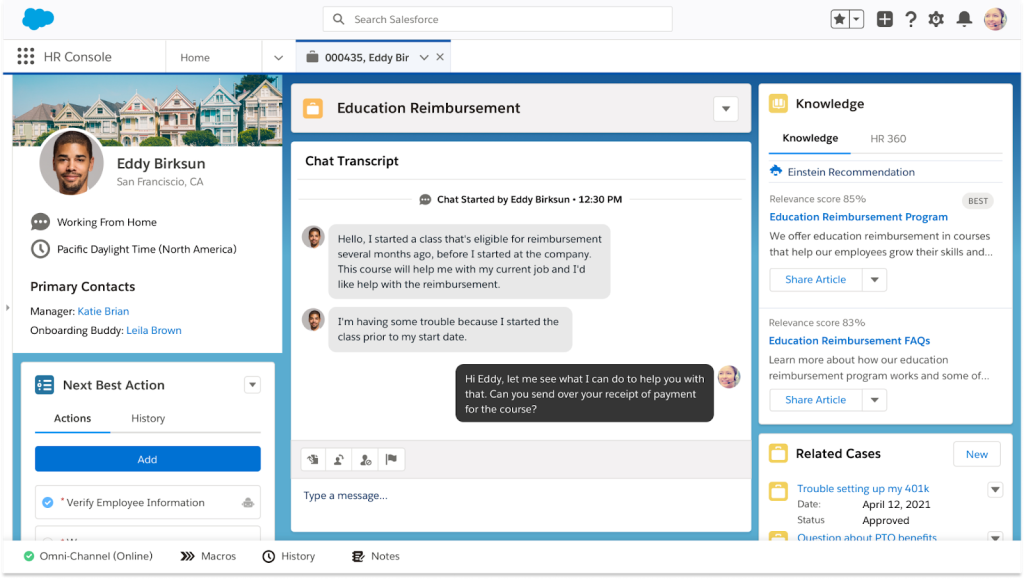Select the History tab in Next Best Action

coord(148,418)
